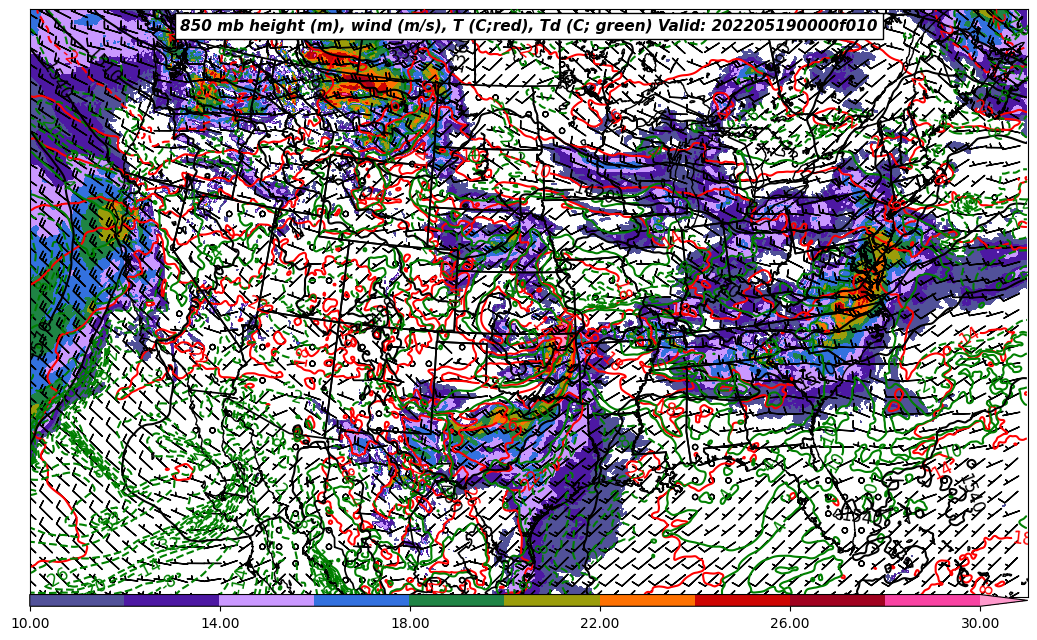Select the 26.00 colorbar tick label
The height and width of the screenshot is (640, 1037).
coord(790,623)
